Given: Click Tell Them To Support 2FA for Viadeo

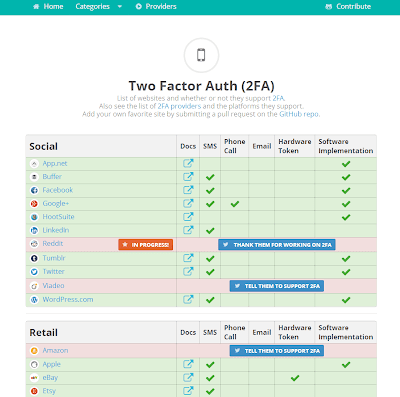Looking at the screenshot, I should coord(277,286).
